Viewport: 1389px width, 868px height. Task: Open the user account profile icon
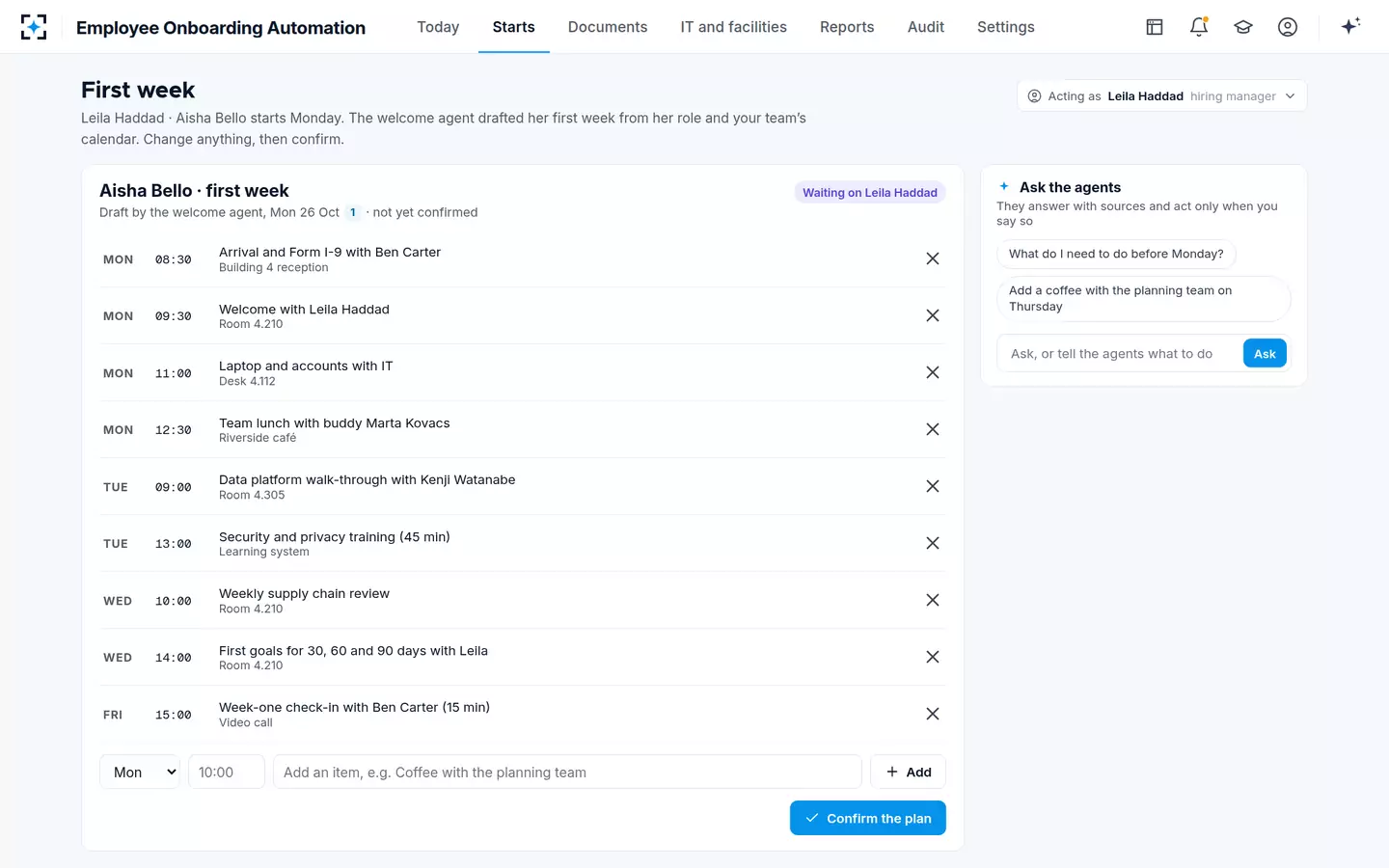(1288, 27)
